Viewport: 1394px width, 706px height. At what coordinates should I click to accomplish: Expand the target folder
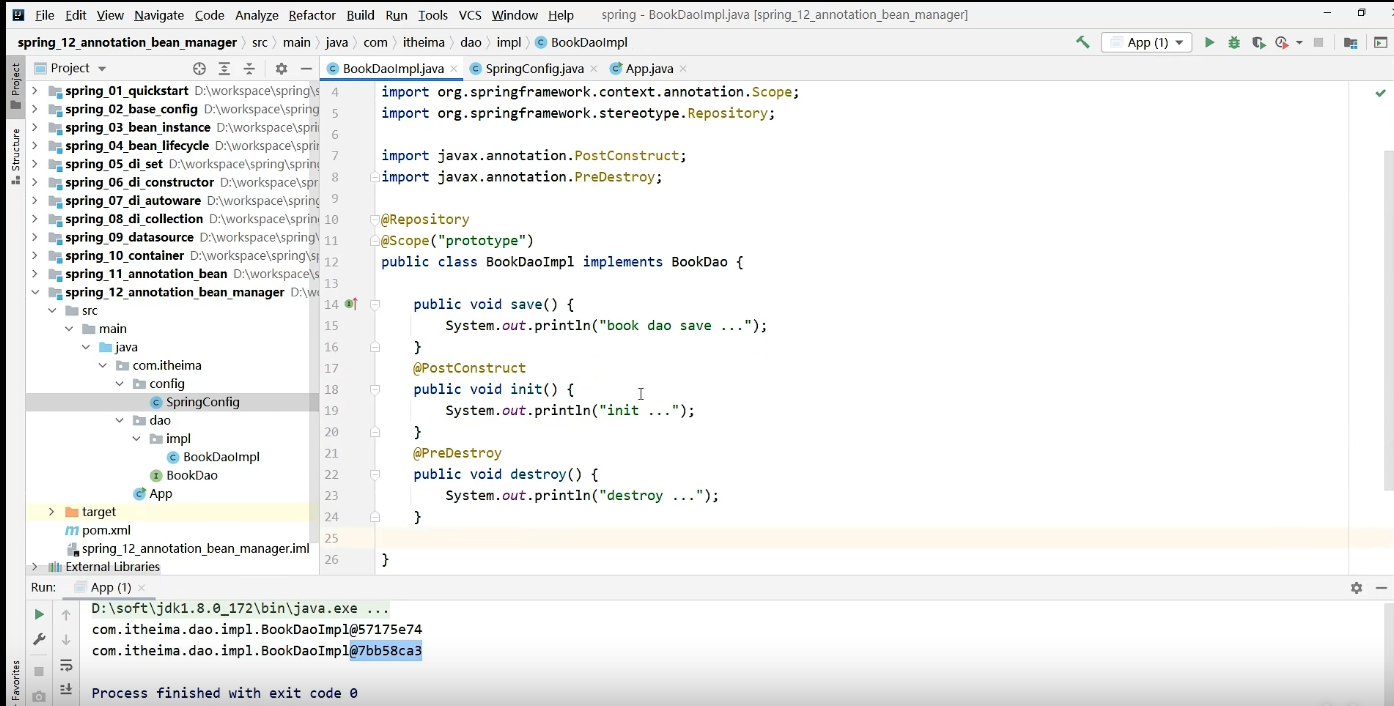[x=51, y=512]
